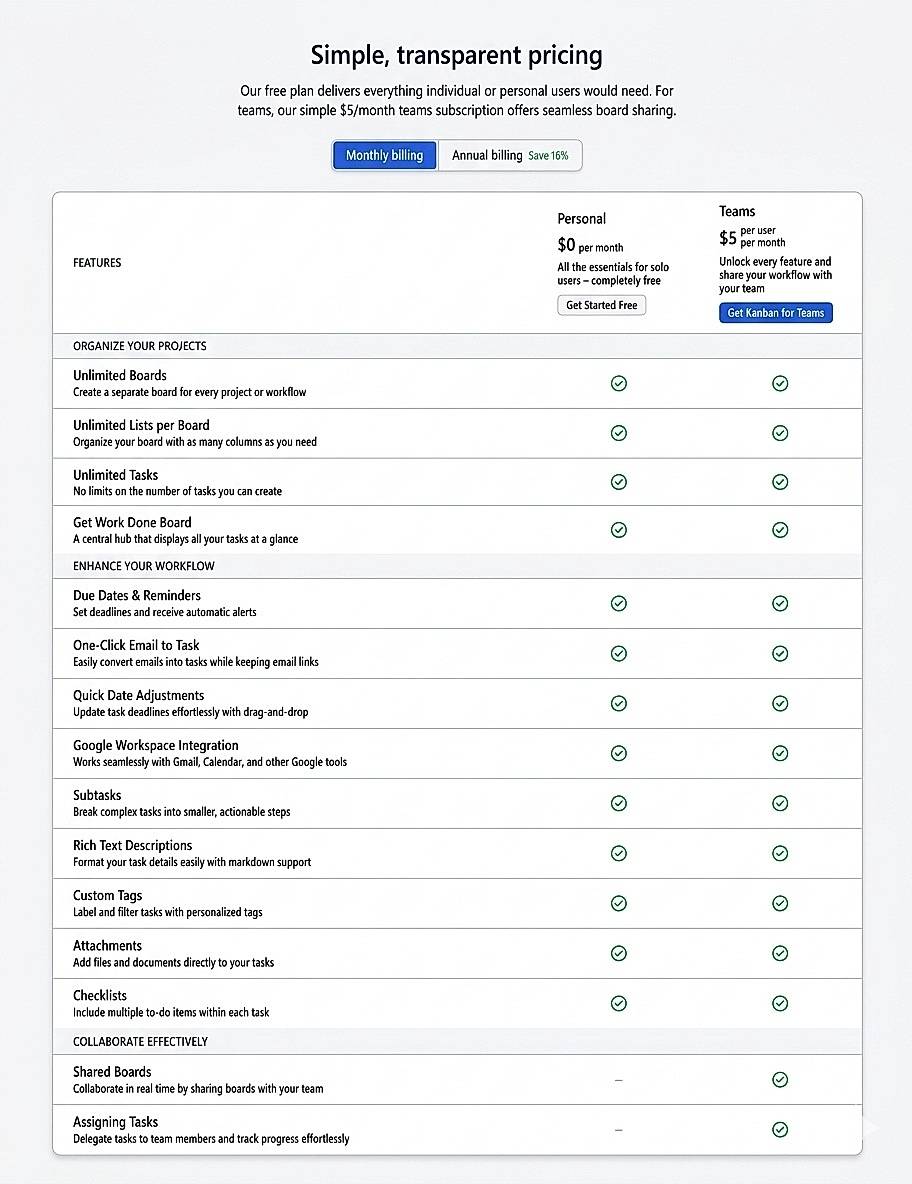912x1184 pixels.
Task: Click Teams checkmark for Unlimited Tasks
Action: tap(780, 482)
